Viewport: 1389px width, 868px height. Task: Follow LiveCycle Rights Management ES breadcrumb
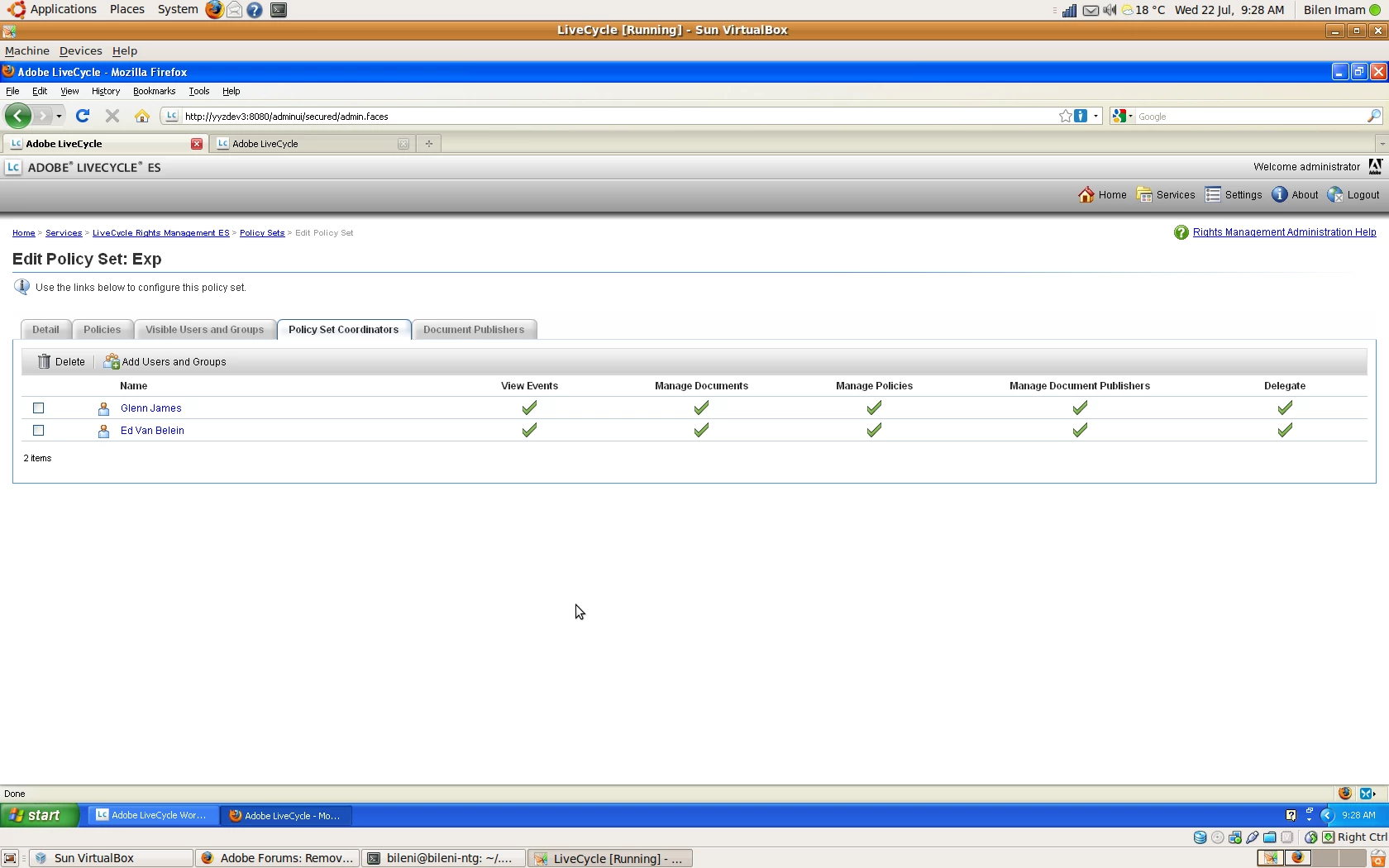[160, 233]
